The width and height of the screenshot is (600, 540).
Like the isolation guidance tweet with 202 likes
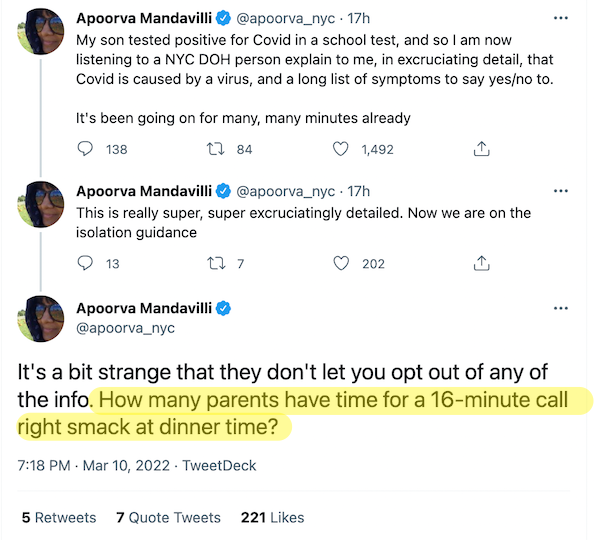click(x=341, y=263)
